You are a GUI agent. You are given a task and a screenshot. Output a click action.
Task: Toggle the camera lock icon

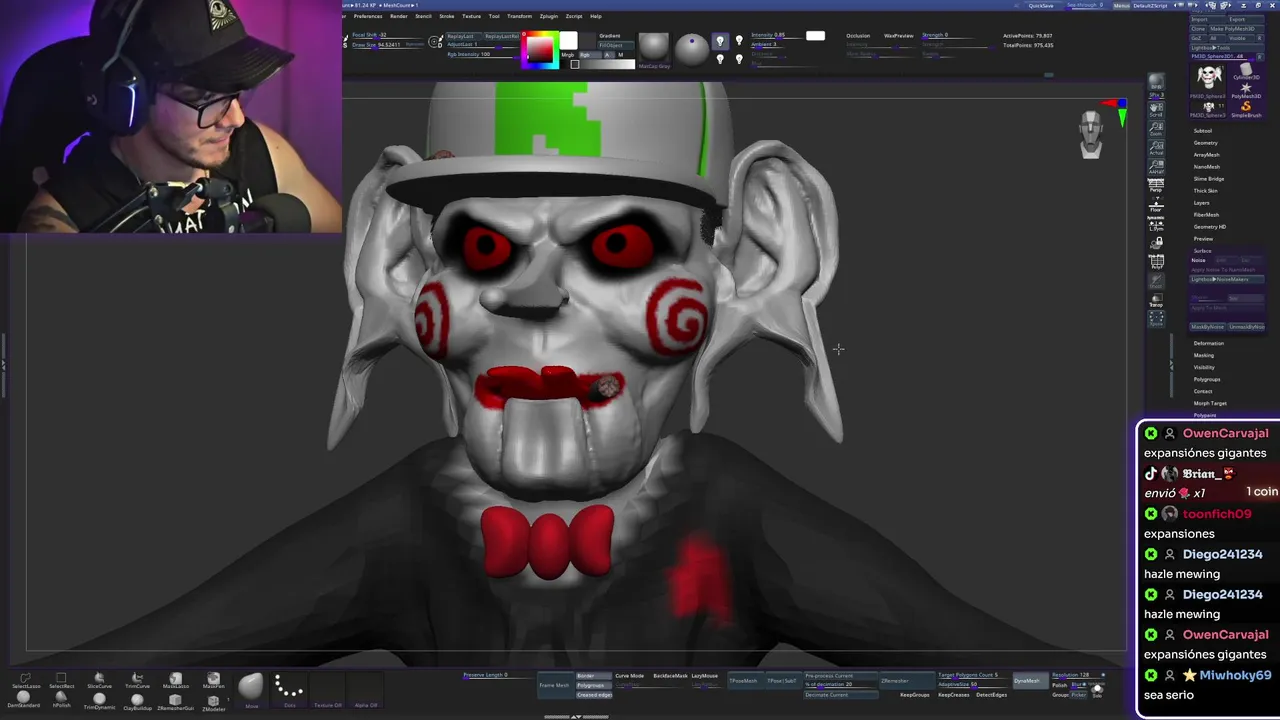coord(1156,242)
